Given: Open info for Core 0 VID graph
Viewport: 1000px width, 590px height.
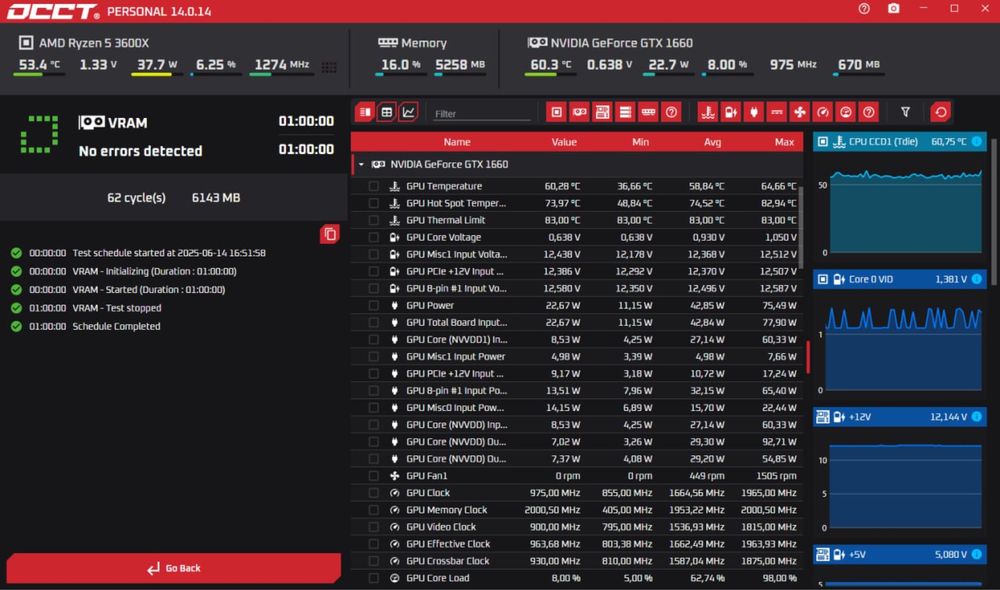Looking at the screenshot, I should [976, 279].
